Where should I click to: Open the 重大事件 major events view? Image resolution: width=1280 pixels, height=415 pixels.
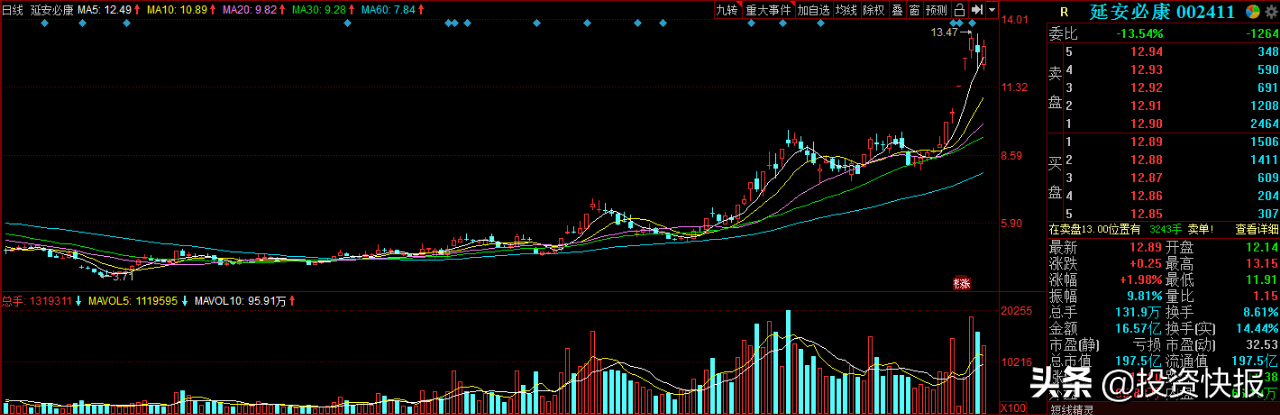coord(768,9)
